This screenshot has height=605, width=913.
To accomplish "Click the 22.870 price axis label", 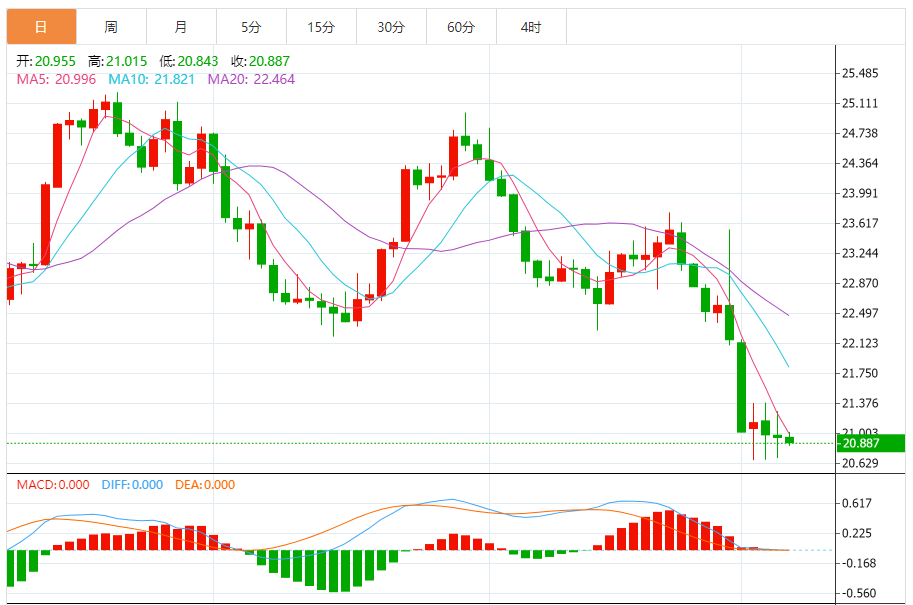I will tap(860, 284).
